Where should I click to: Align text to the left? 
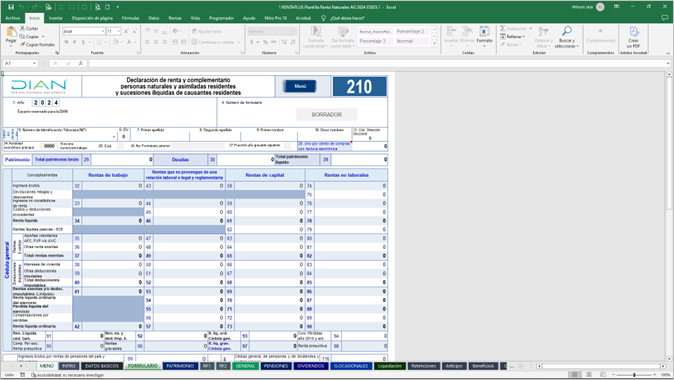click(147, 42)
